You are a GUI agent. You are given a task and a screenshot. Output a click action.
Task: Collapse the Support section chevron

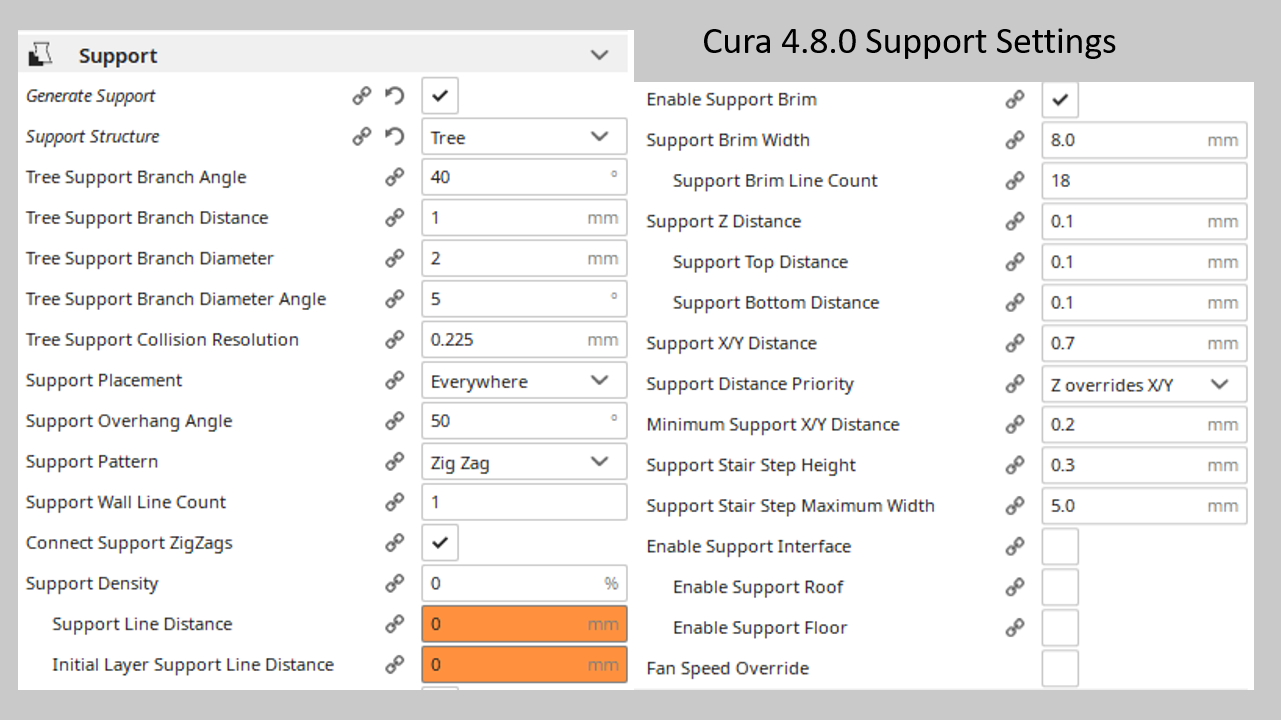(x=600, y=55)
